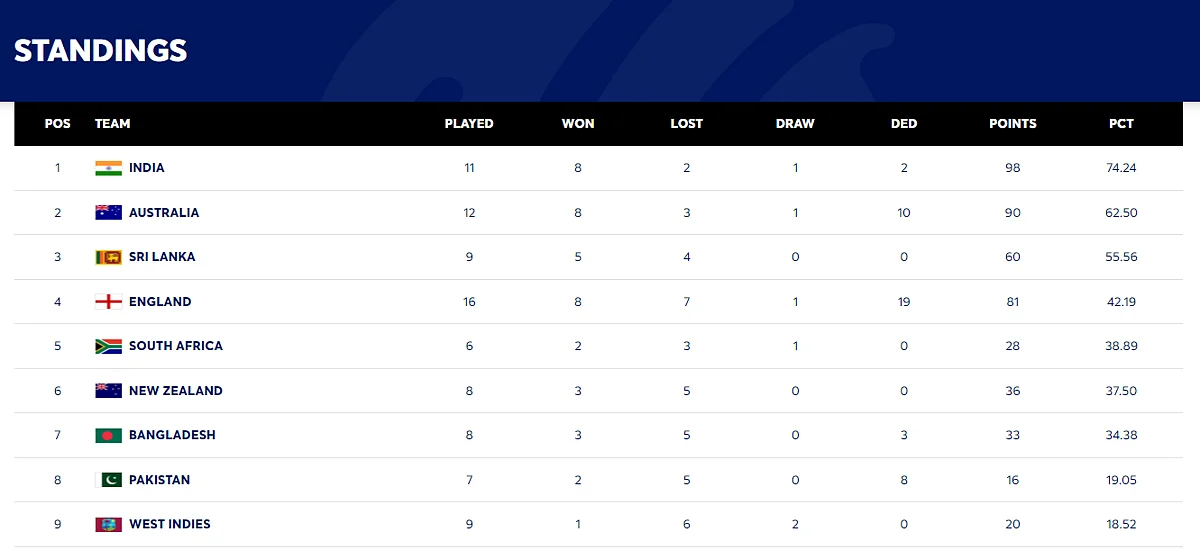Click India's 74.24 PCT value
This screenshot has width=1200, height=550.
1121,168
